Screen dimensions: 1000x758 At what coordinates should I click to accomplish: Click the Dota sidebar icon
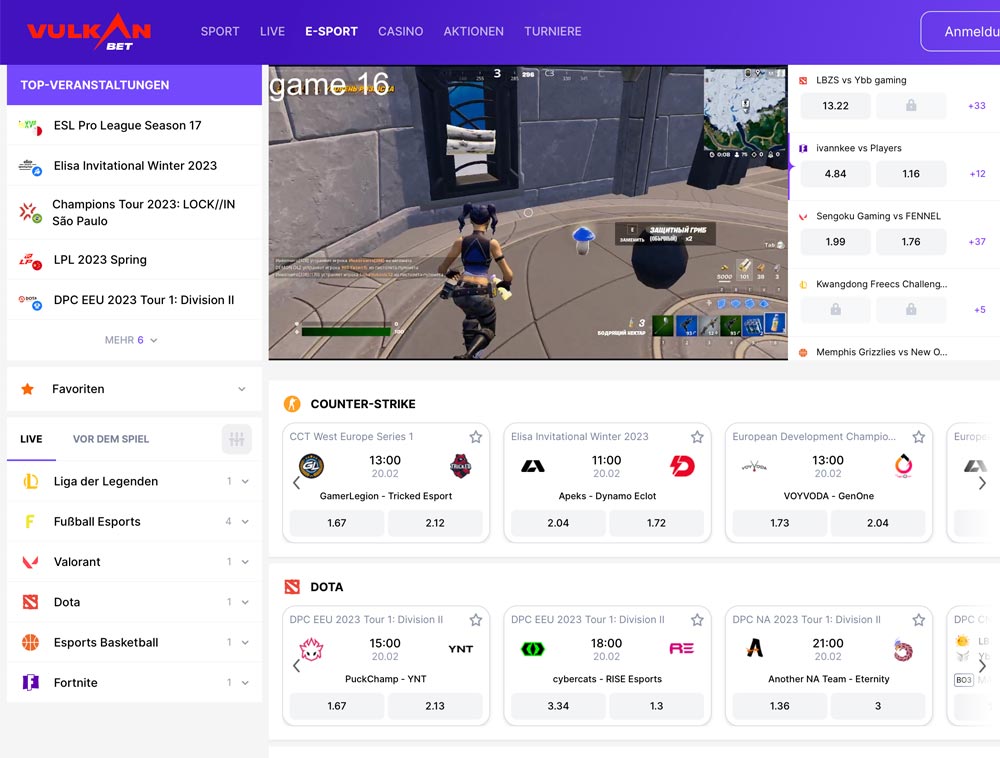[31, 602]
